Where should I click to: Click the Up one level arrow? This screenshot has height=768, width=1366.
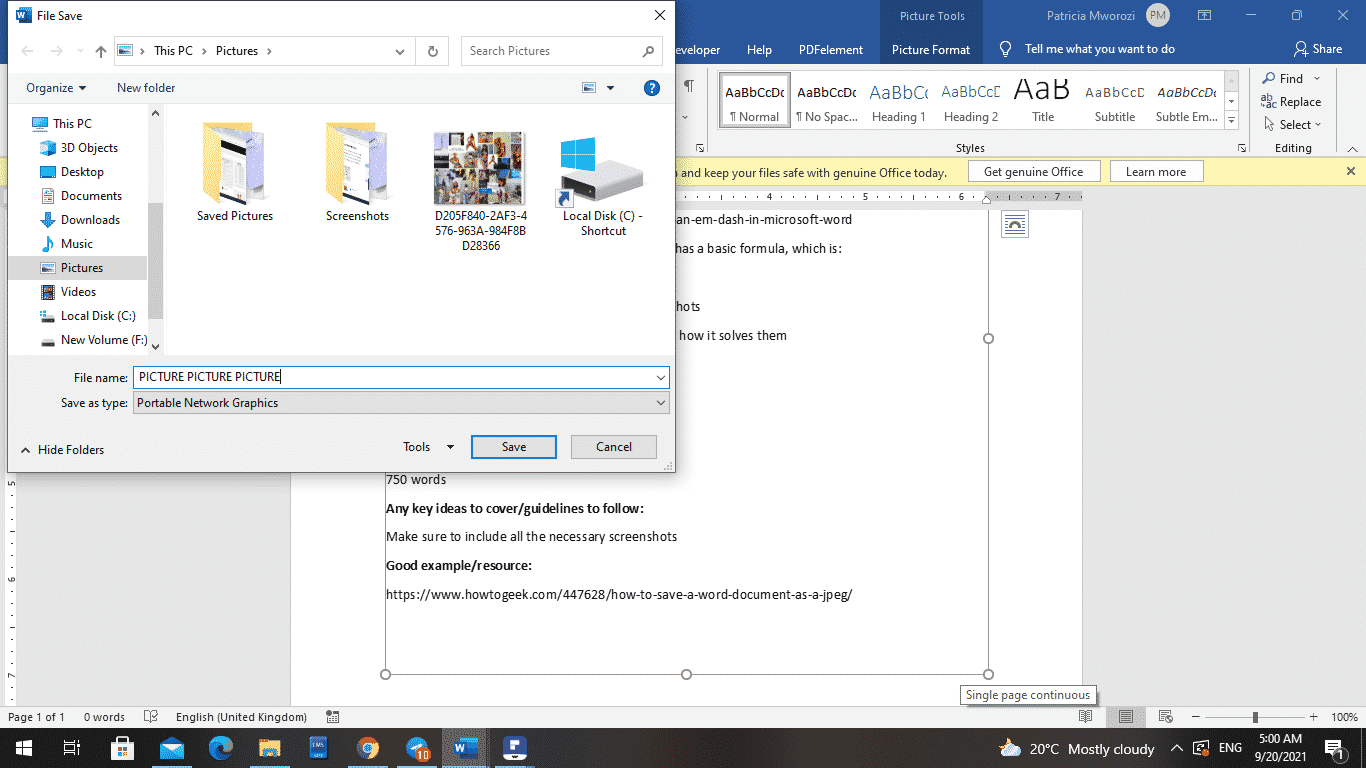100,51
